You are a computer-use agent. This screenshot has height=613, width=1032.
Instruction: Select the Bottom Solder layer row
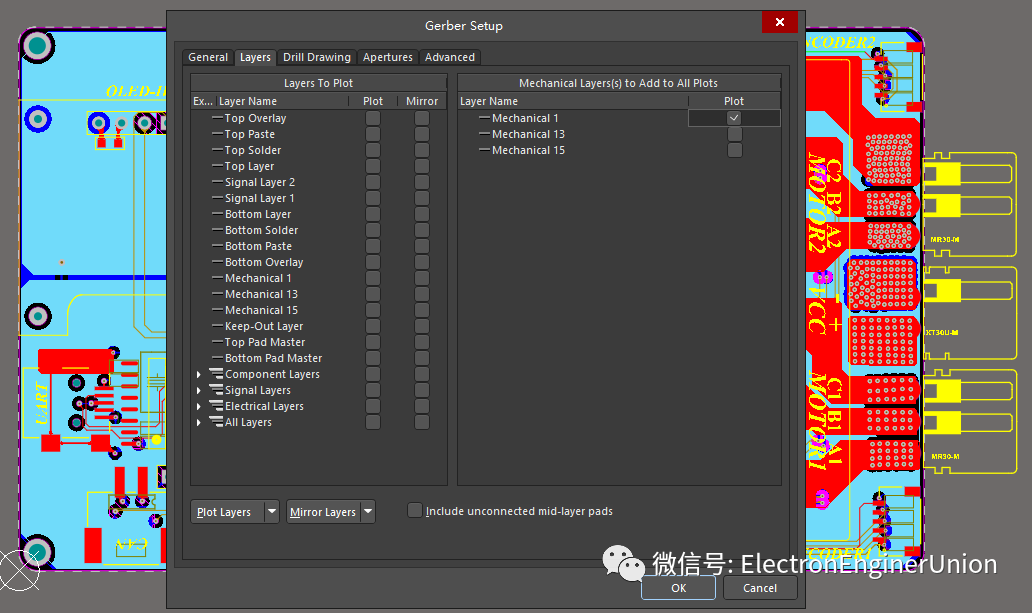(x=261, y=230)
